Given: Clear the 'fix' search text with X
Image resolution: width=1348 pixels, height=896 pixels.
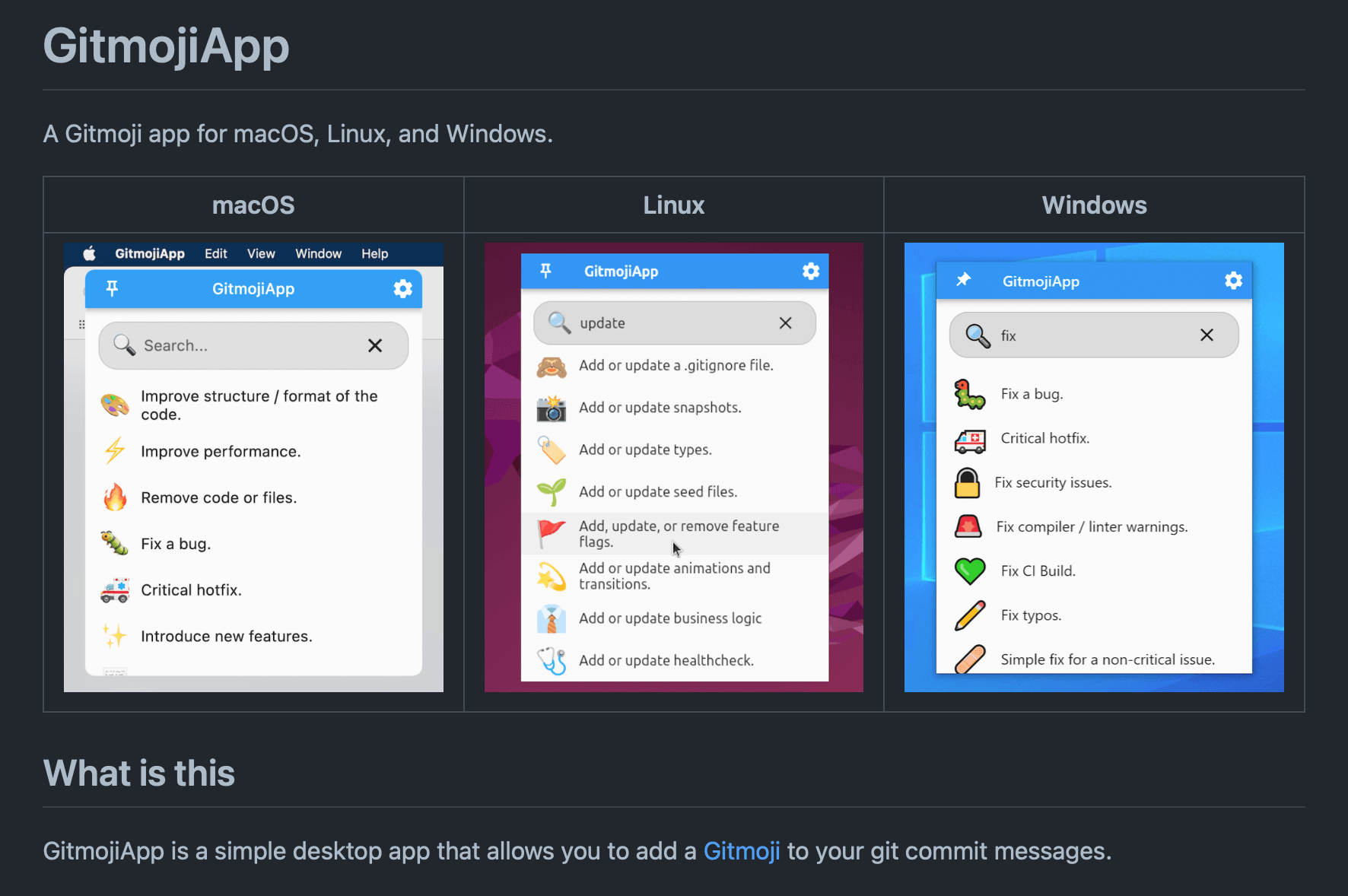Looking at the screenshot, I should pyautogui.click(x=1207, y=335).
